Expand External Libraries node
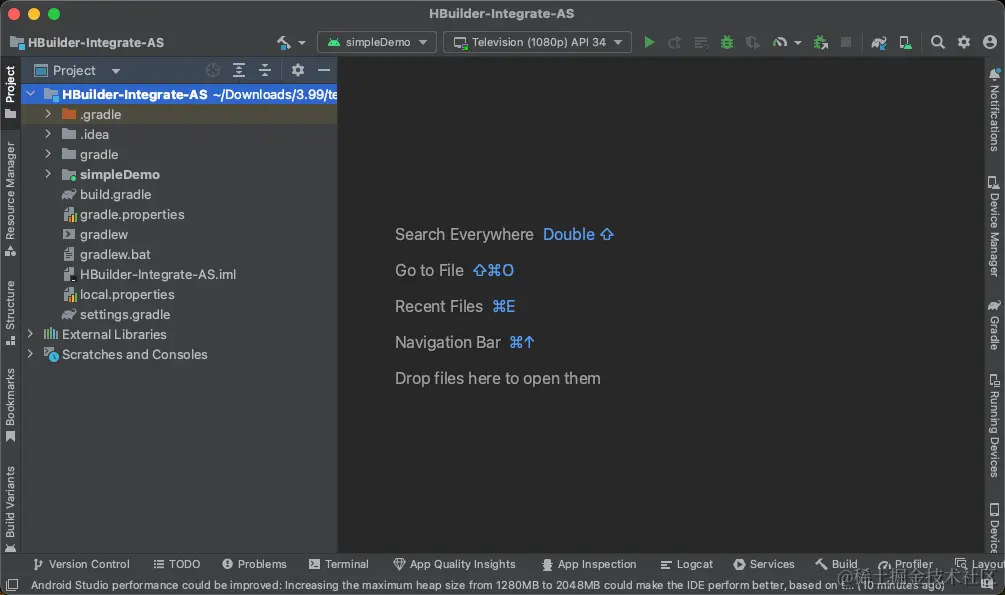This screenshot has height=595, width=1005. (30, 334)
